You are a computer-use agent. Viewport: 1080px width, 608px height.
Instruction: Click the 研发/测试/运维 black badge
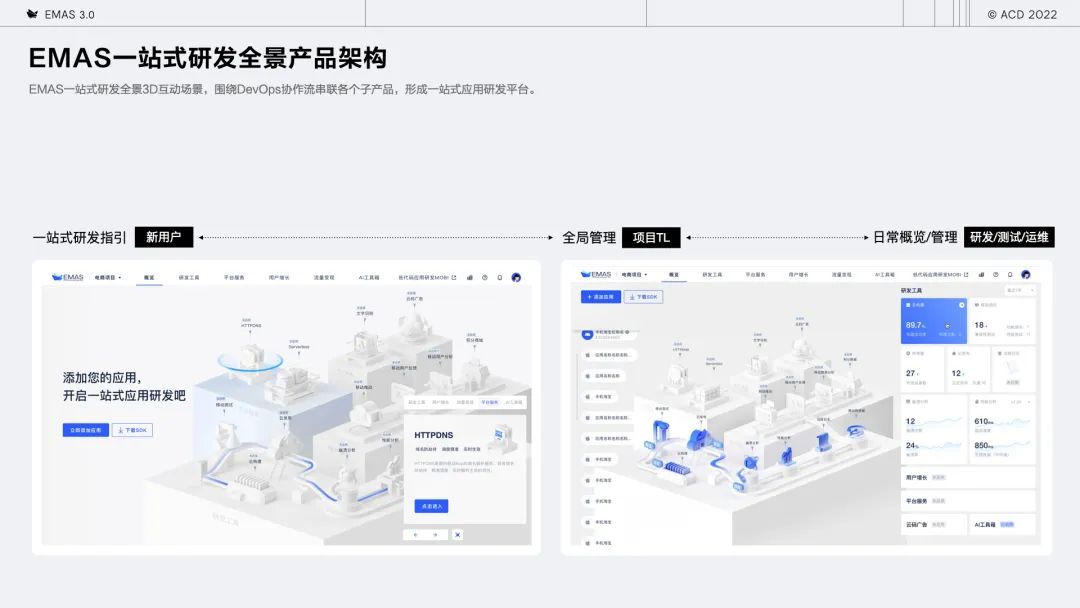(1009, 237)
